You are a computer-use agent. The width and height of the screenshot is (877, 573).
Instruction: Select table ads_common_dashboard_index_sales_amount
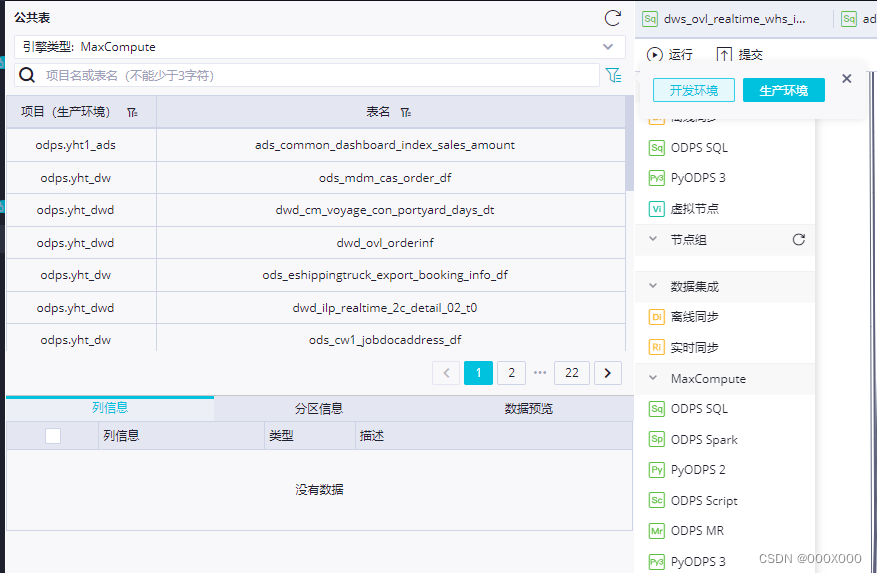(385, 145)
